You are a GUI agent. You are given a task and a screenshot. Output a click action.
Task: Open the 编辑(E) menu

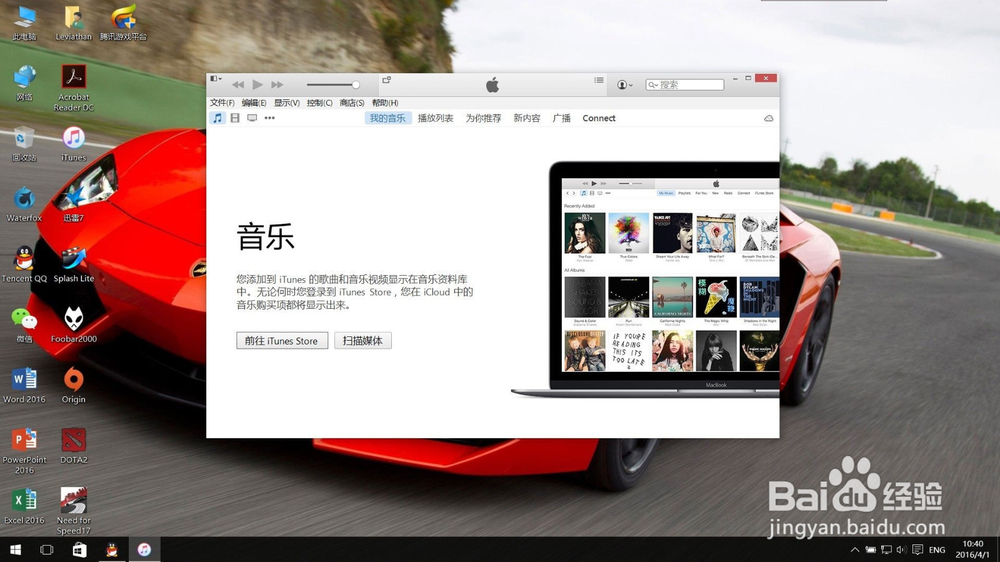(x=254, y=103)
